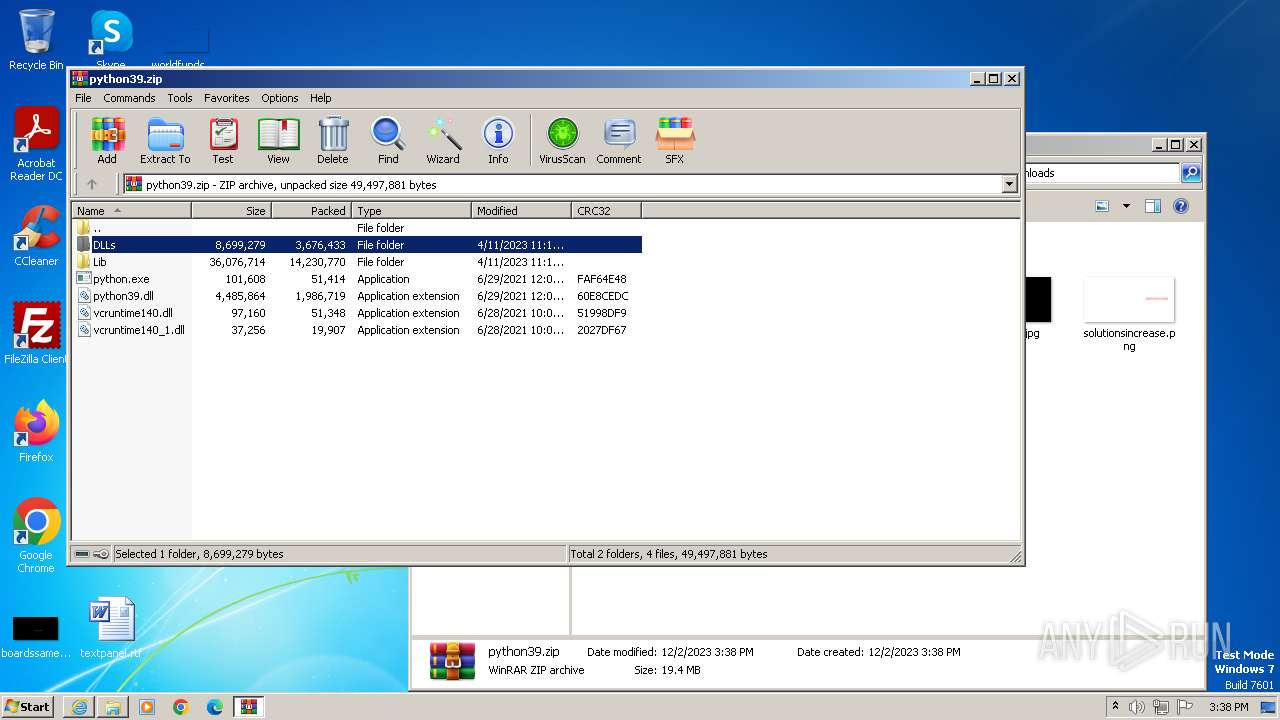
Task: Open the Tools menu
Action: (180, 98)
